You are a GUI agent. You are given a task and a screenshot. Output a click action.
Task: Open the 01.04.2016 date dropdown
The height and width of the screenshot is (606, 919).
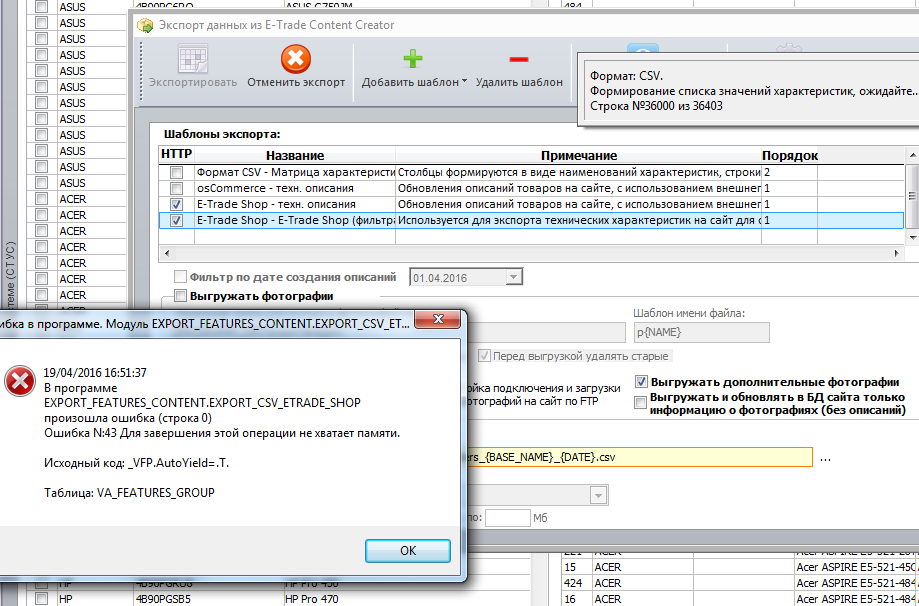click(513, 277)
